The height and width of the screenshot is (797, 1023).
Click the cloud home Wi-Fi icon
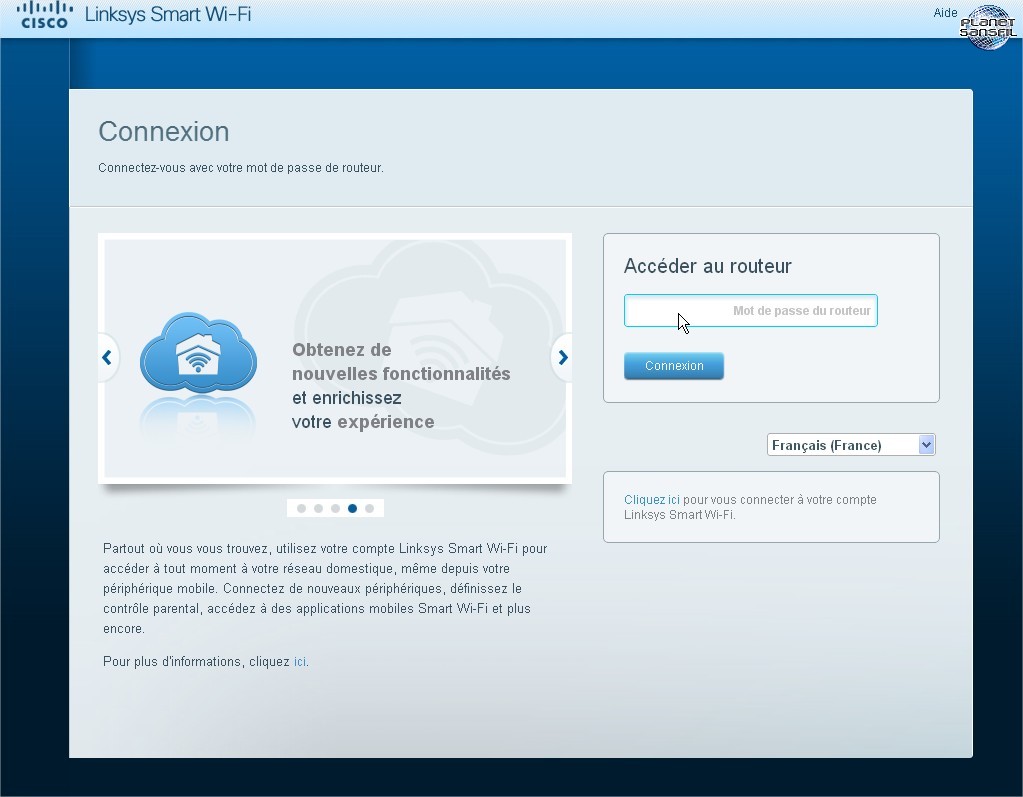198,353
